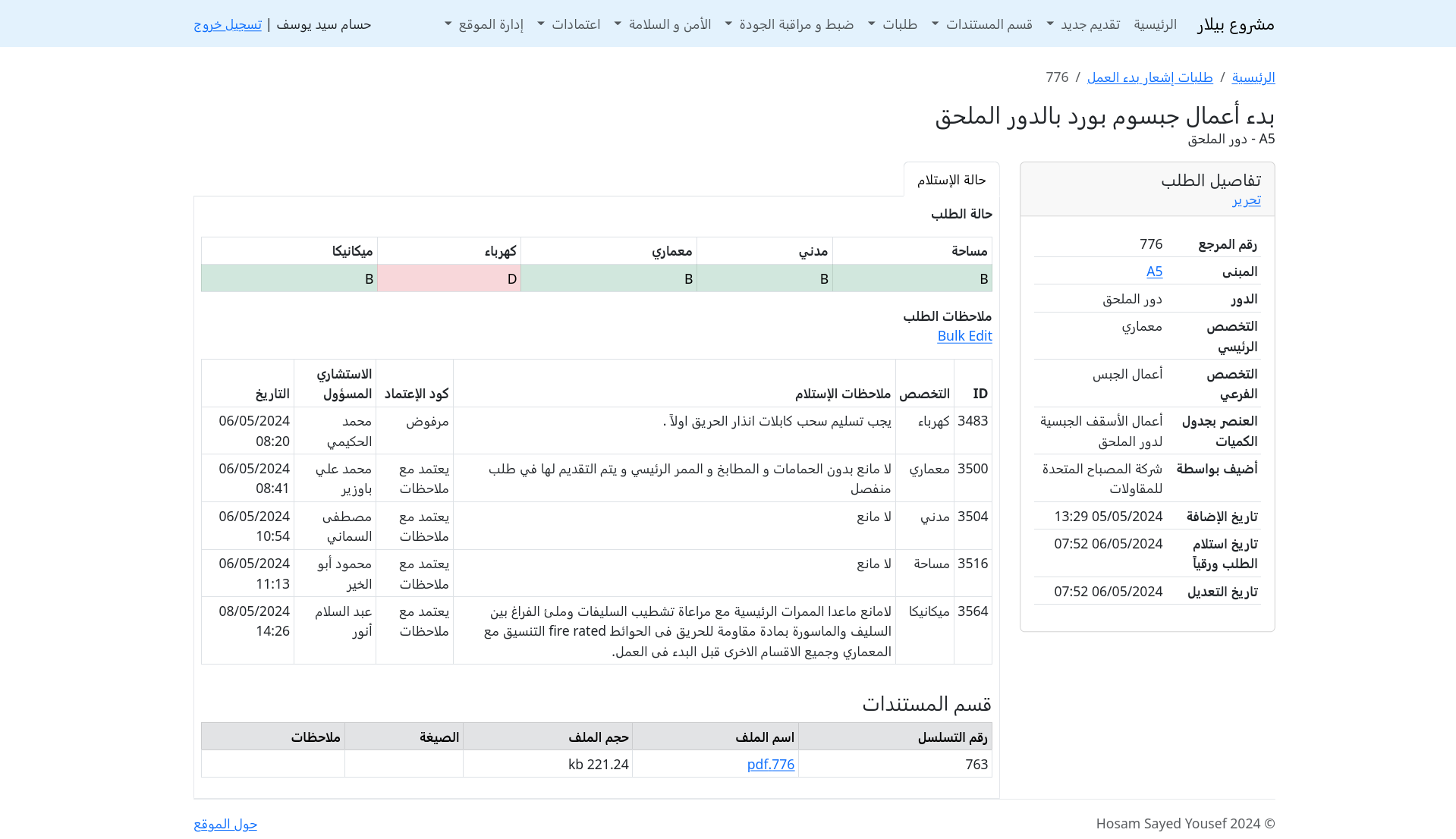Screen dimensions: 1456x839
Task: Navigate to طلبات إشعار بدء العمل breadcrumb
Action: point(1149,77)
